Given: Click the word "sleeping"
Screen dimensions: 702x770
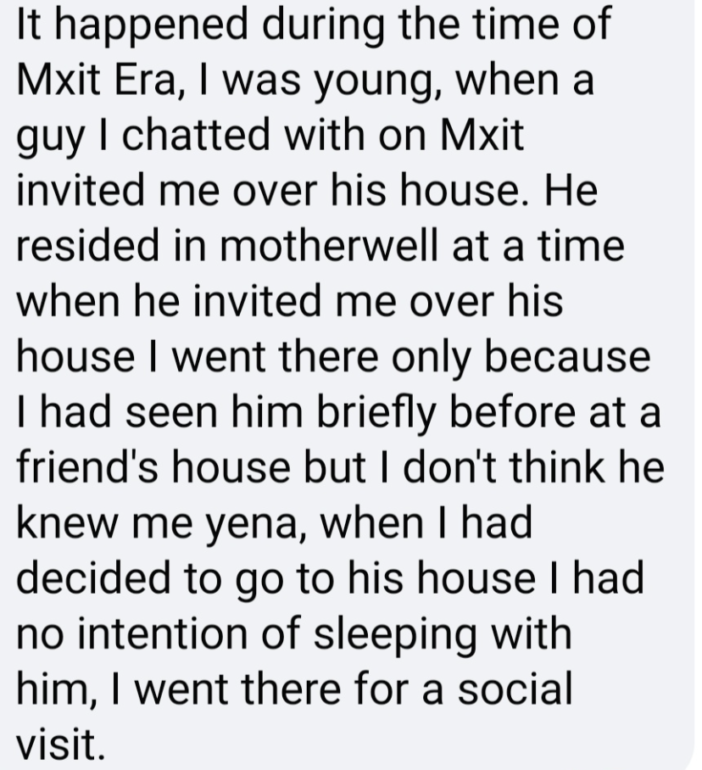Looking at the screenshot, I should (395, 637).
